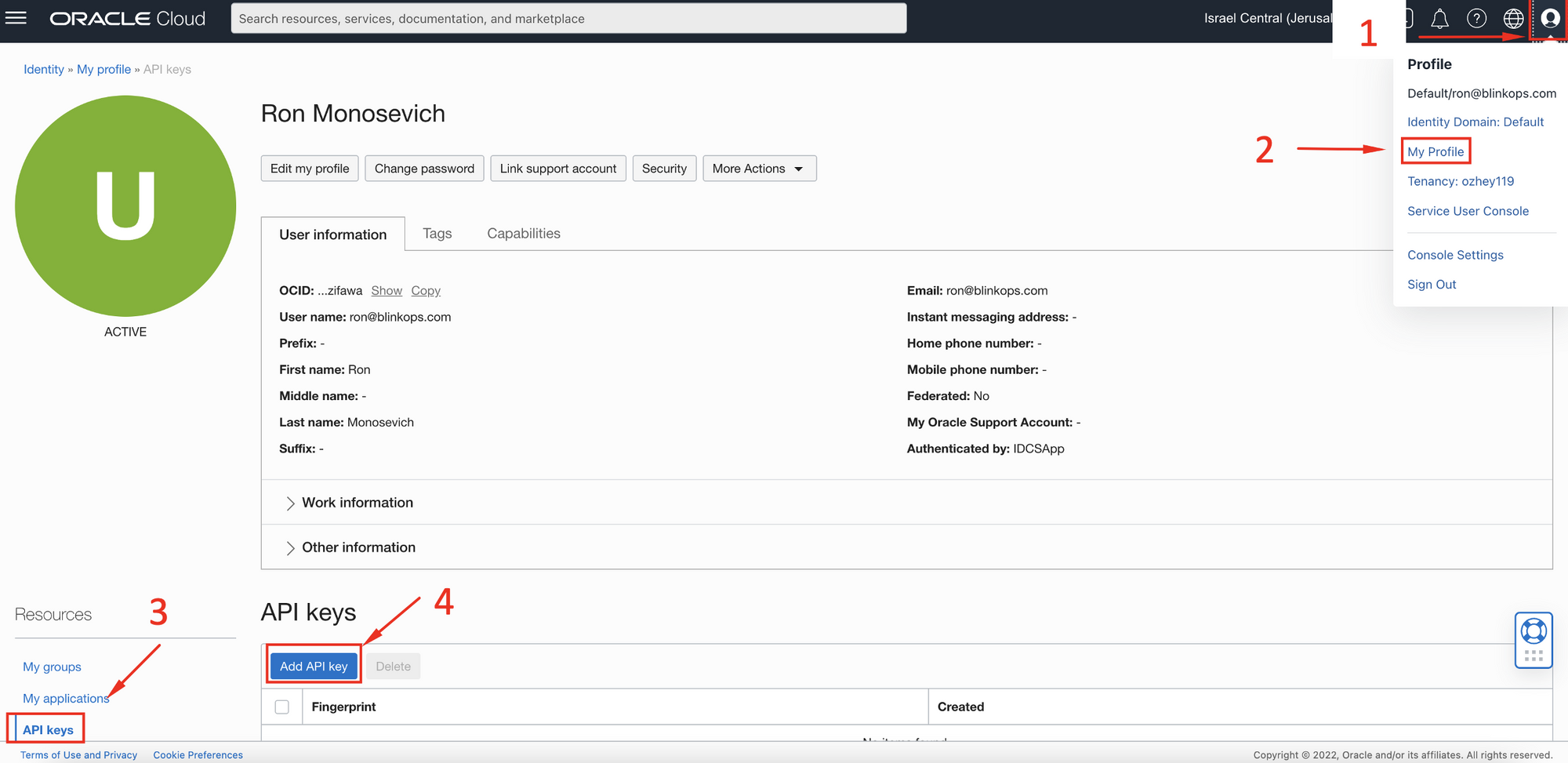Sort by the Fingerprint column header
The height and width of the screenshot is (763, 1568).
(x=343, y=707)
